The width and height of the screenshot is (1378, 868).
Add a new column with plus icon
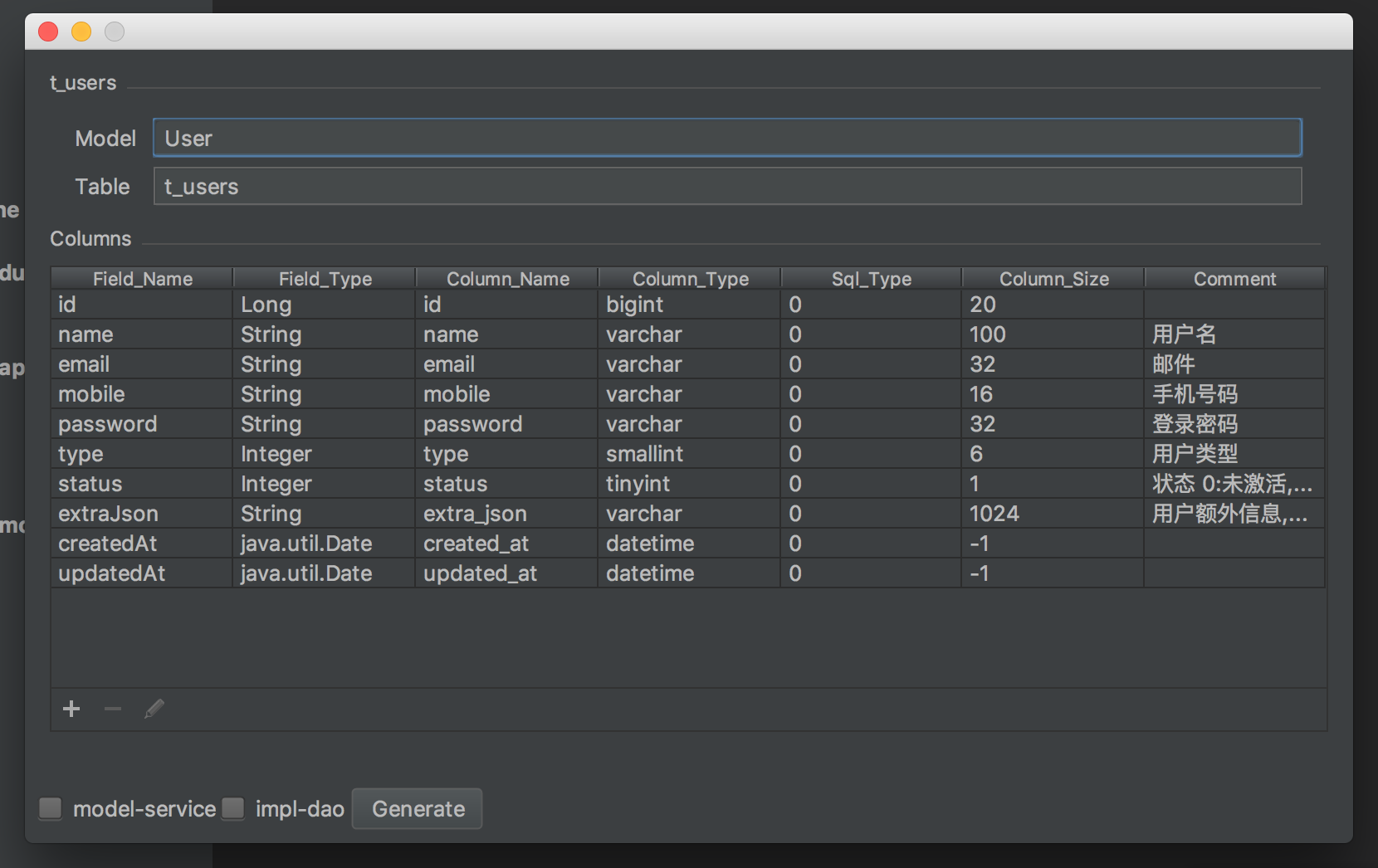71,709
